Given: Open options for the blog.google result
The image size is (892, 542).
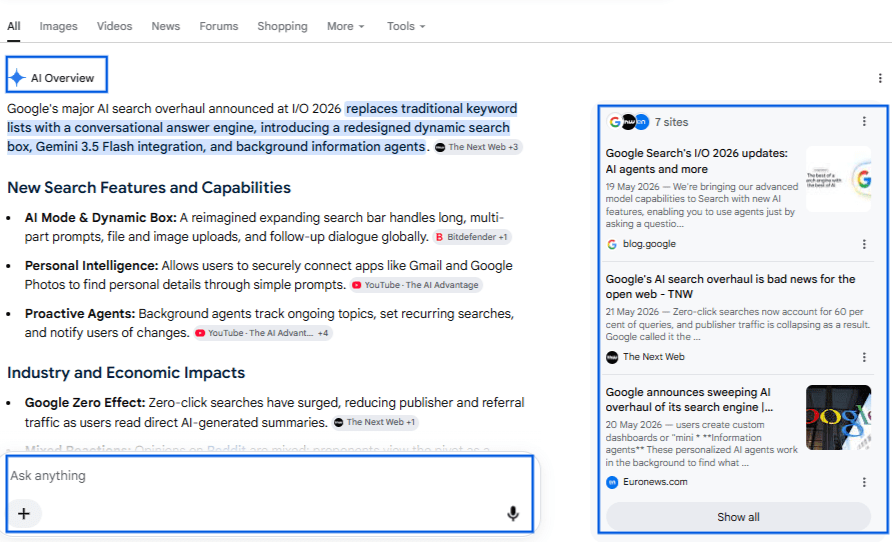Looking at the screenshot, I should [x=864, y=244].
